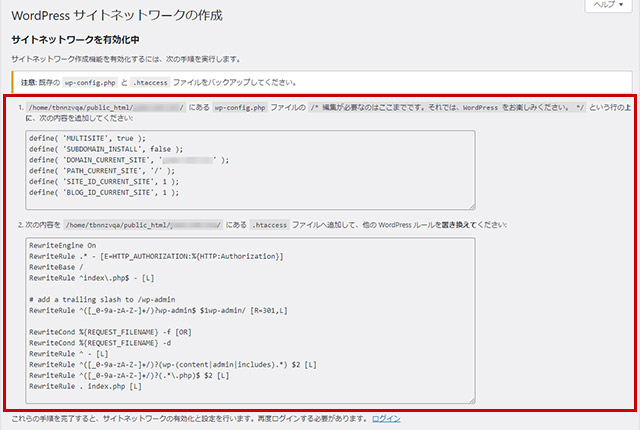Image resolution: width=640 pixels, height=430 pixels.
Task: Select the DOMAIN_CURRENT_SITE define line
Action: (x=129, y=160)
